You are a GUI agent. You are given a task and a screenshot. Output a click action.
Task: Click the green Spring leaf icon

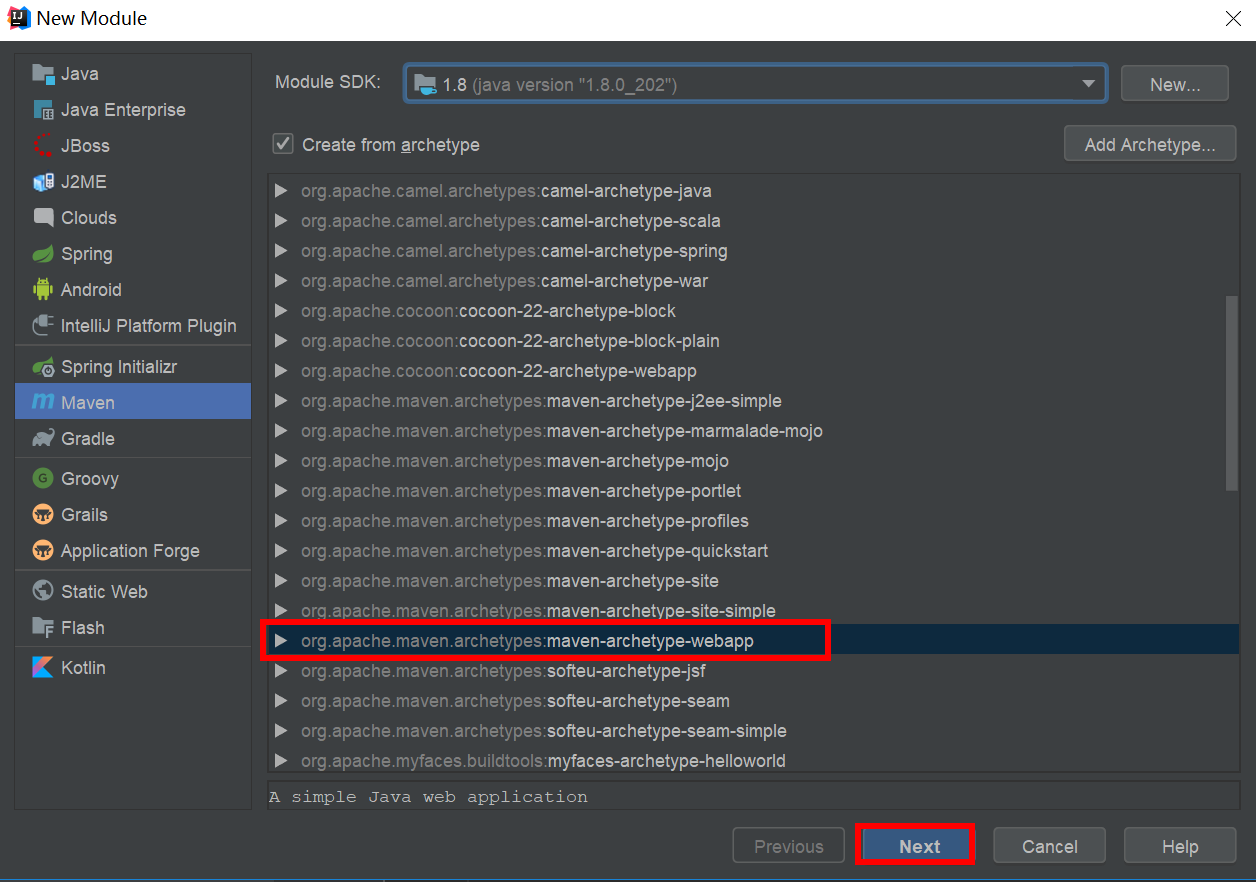43,254
